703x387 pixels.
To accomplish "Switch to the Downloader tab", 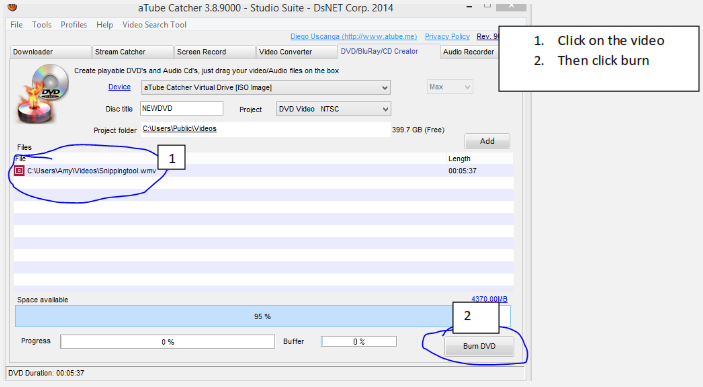I will [x=50, y=52].
